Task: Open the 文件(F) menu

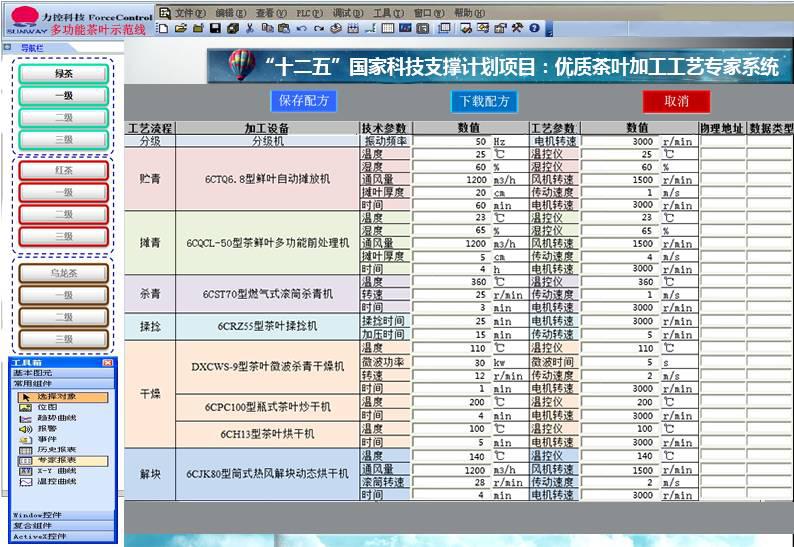Action: (189, 13)
